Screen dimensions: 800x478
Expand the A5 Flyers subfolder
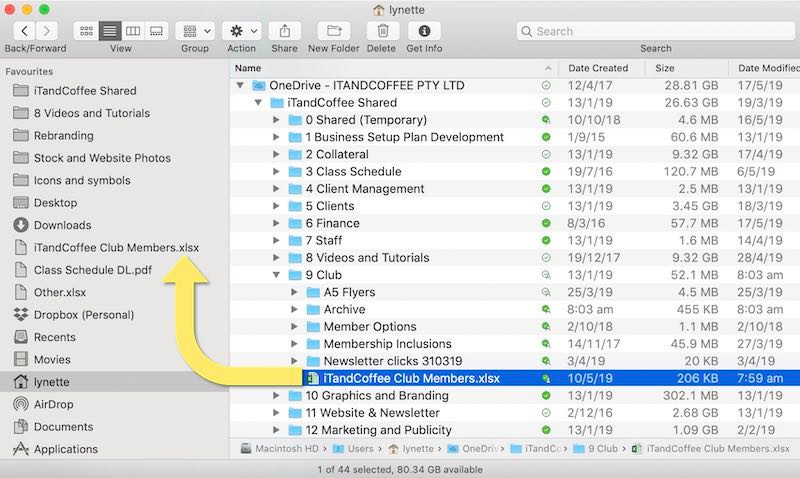[x=294, y=292]
